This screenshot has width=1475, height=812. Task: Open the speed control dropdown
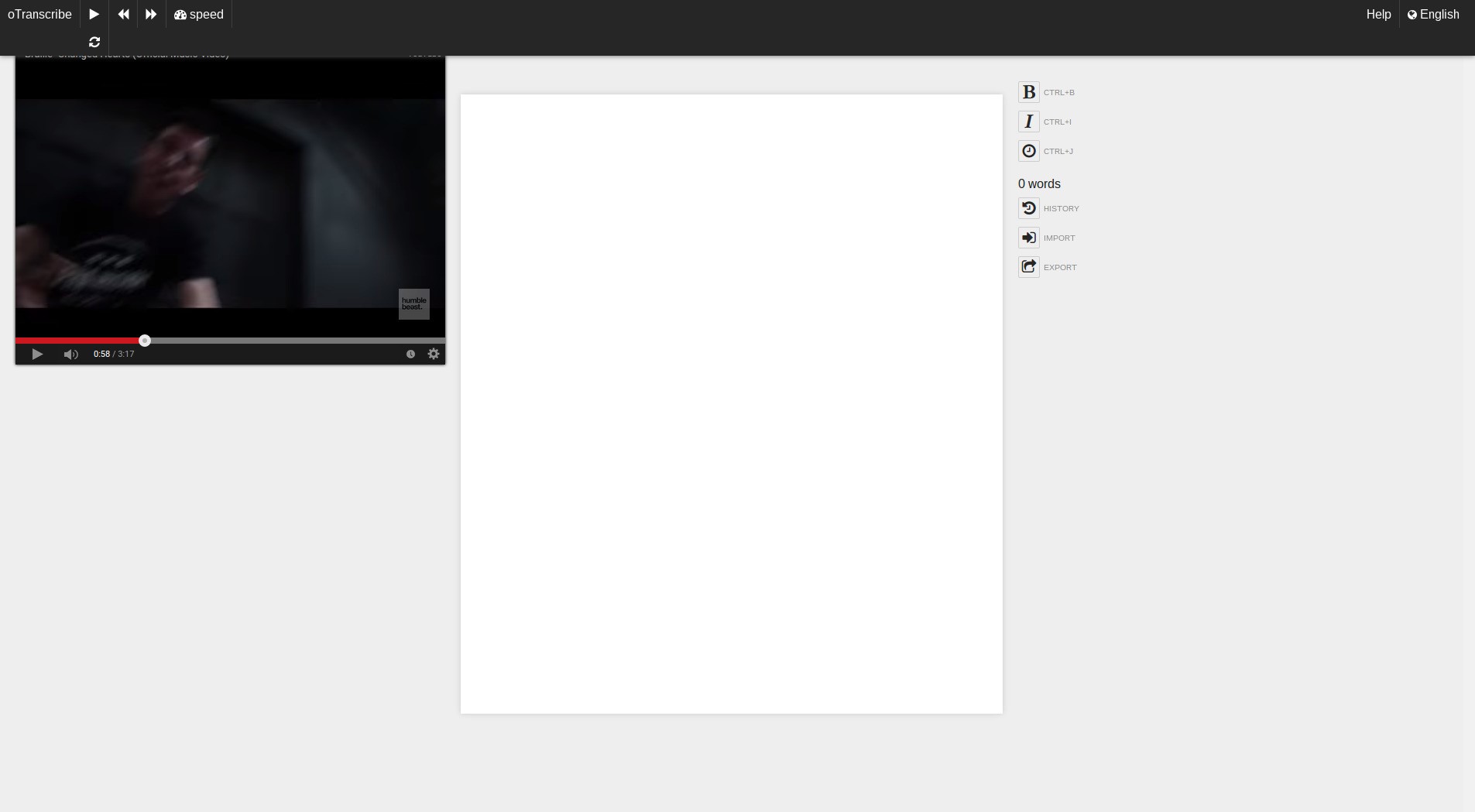199,14
